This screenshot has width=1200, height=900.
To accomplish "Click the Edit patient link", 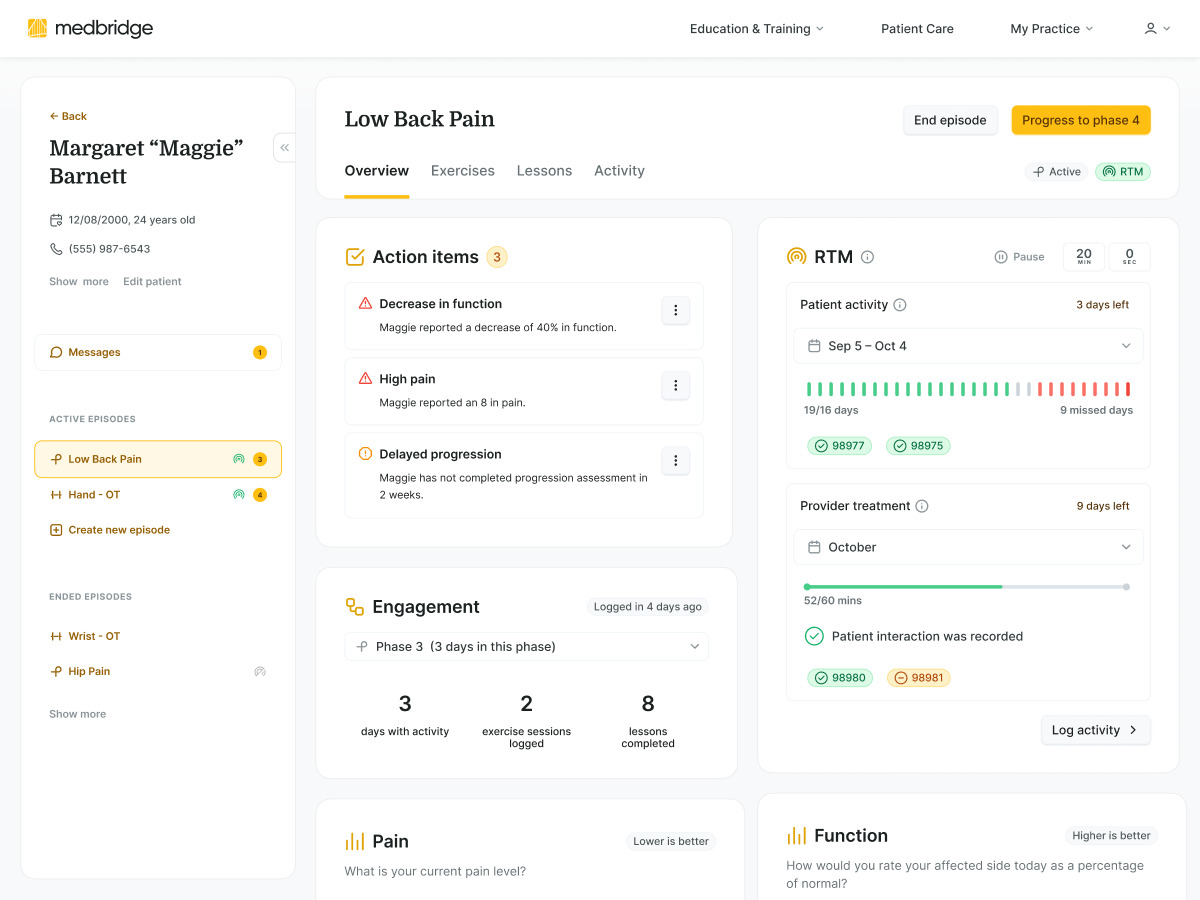I will point(152,282).
